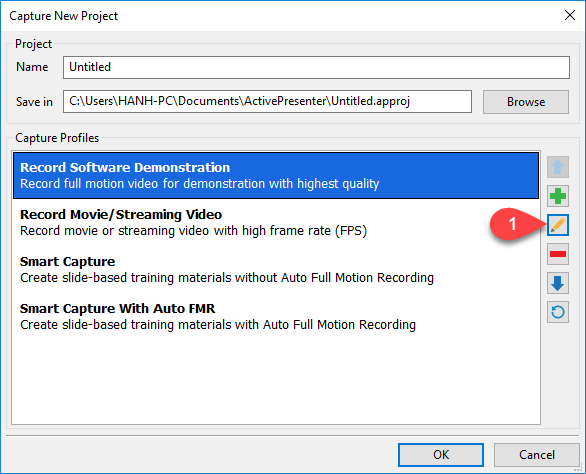Screen dimensions: 586x474
Task: Close the Capture New Project window
Action: (x=570, y=15)
